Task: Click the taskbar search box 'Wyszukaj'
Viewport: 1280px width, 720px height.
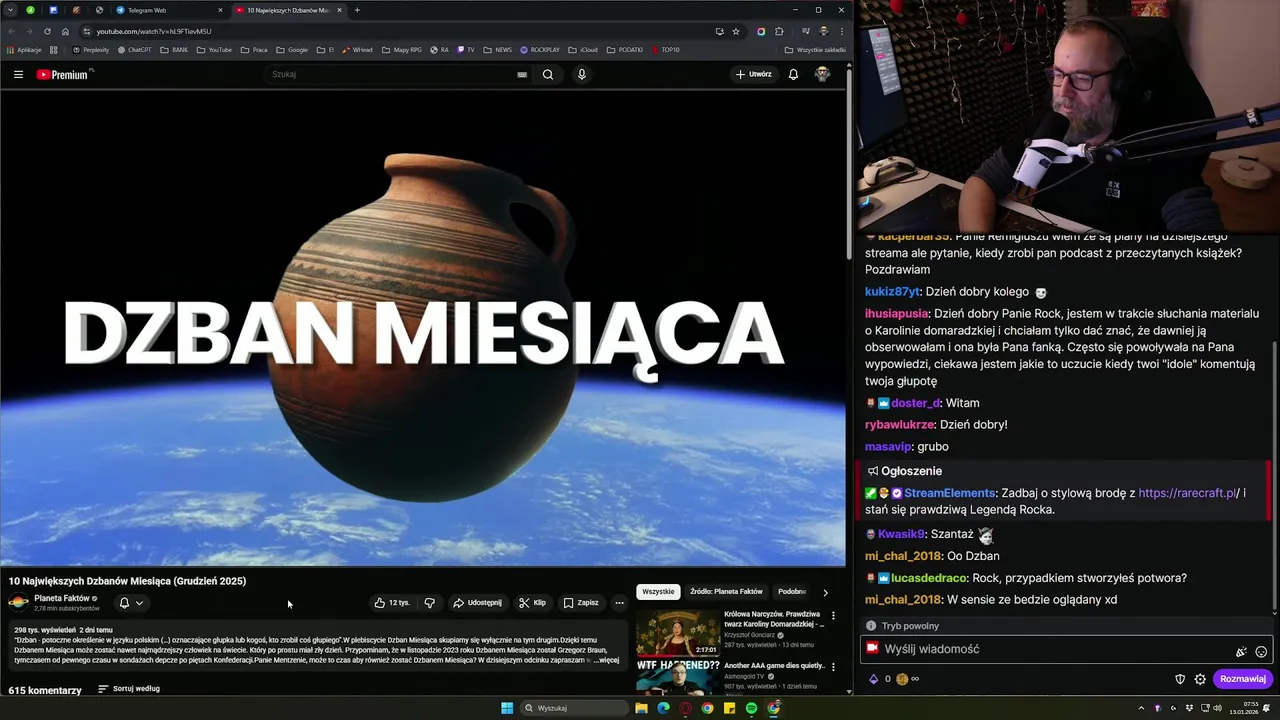Action: [x=575, y=708]
